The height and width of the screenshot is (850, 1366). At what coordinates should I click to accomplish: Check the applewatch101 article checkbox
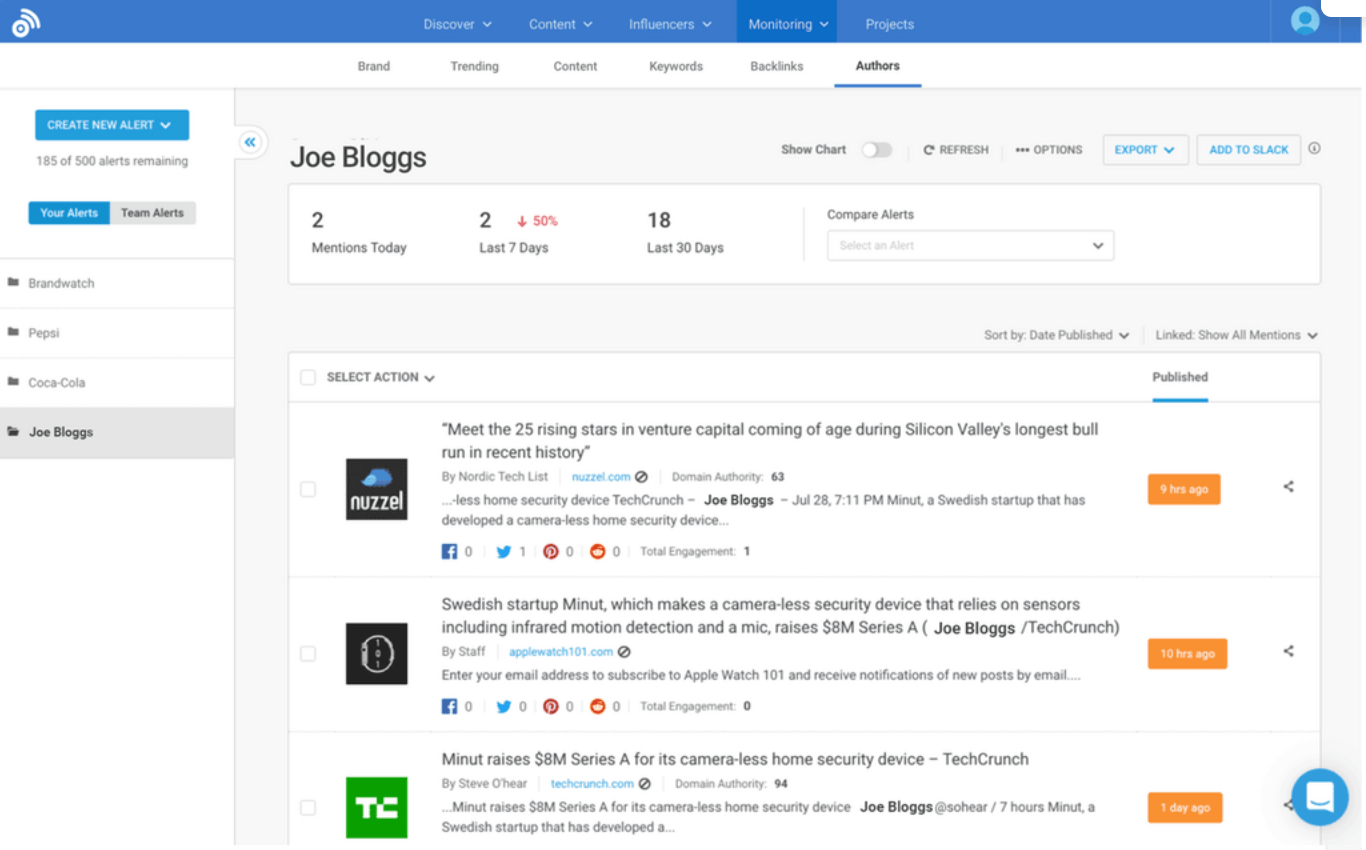click(308, 653)
